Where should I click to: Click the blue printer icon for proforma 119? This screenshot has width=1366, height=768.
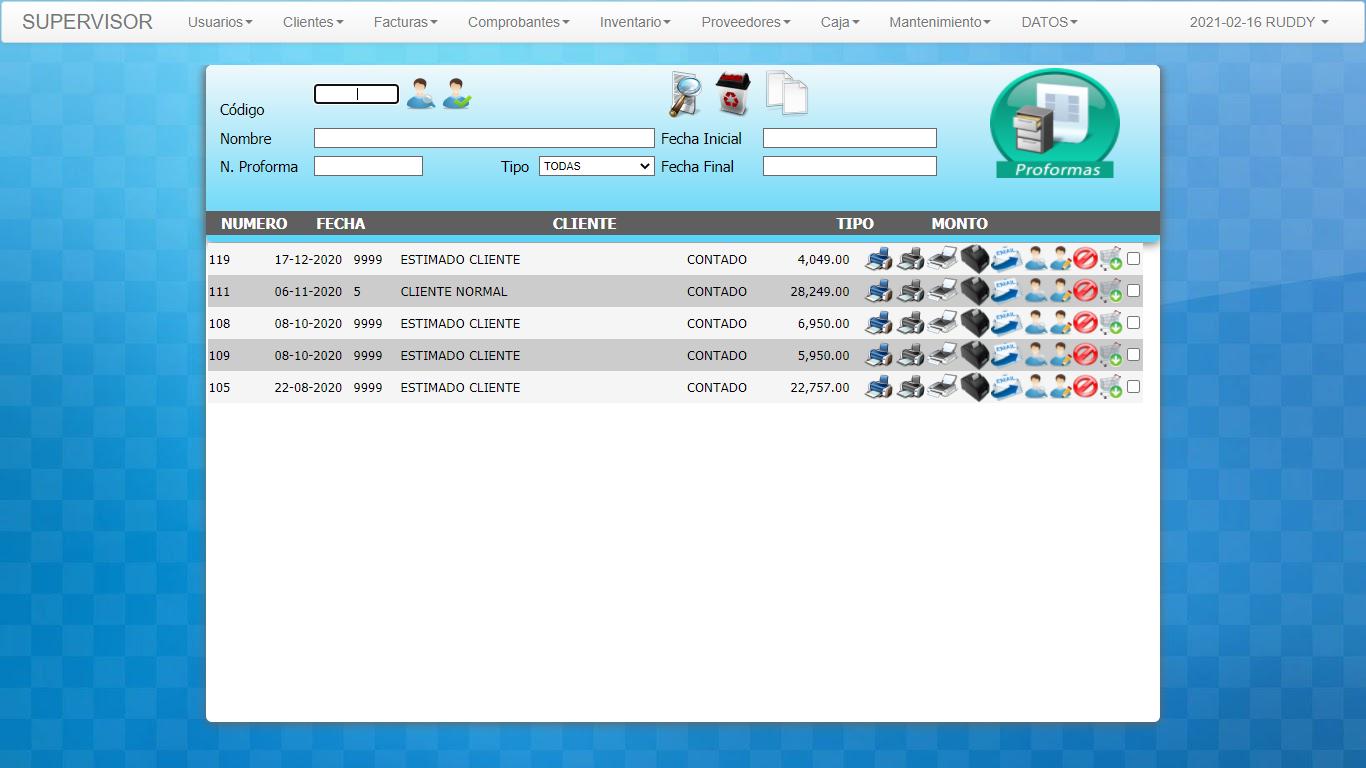878,260
